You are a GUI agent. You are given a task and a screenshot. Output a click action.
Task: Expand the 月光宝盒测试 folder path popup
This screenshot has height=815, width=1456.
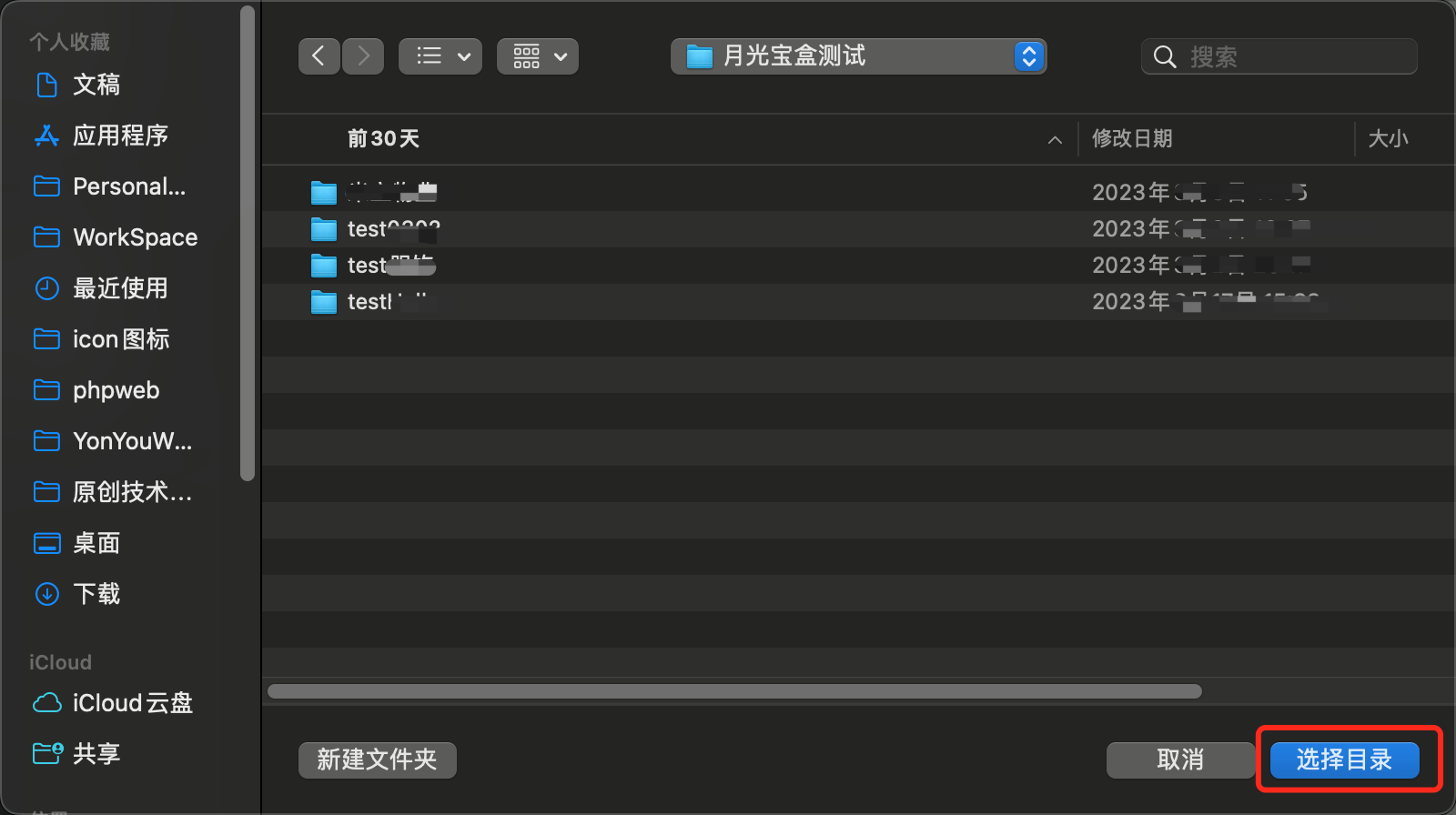(x=1028, y=56)
